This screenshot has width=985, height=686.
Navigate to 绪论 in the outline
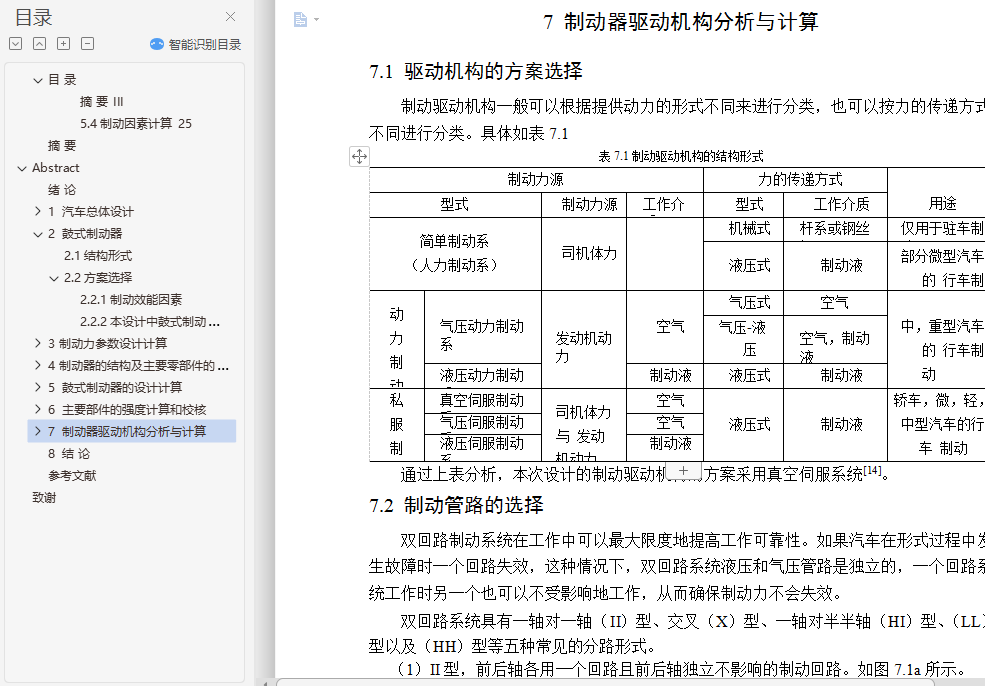[x=62, y=190]
